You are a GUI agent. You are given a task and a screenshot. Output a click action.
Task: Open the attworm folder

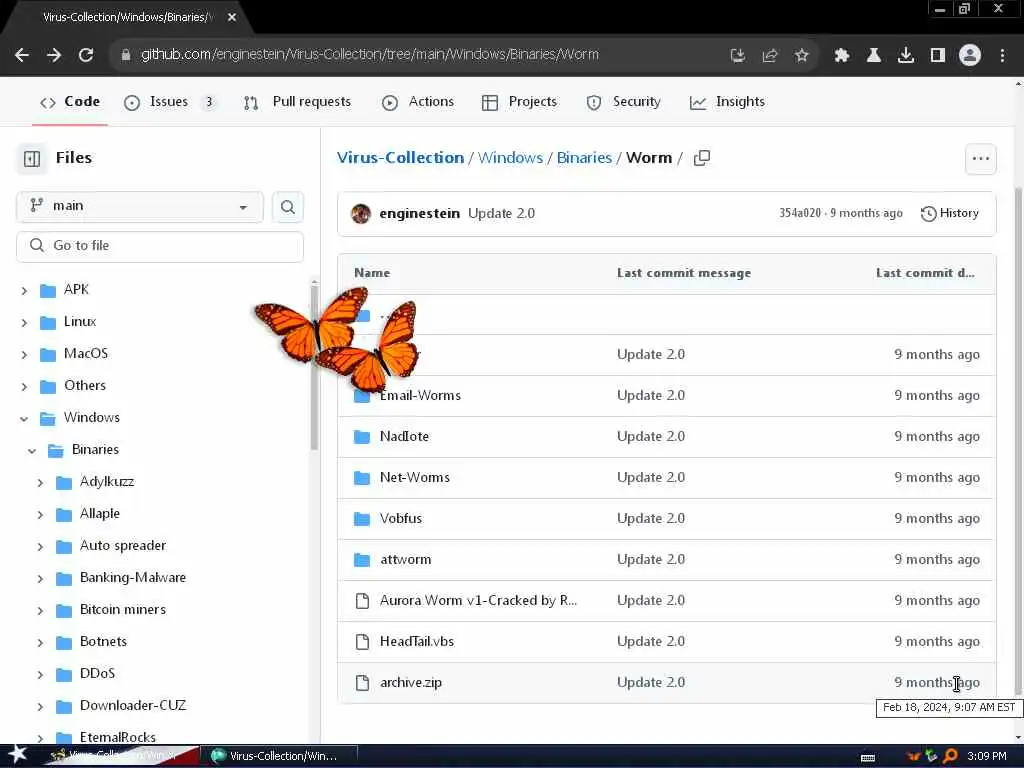tap(406, 560)
